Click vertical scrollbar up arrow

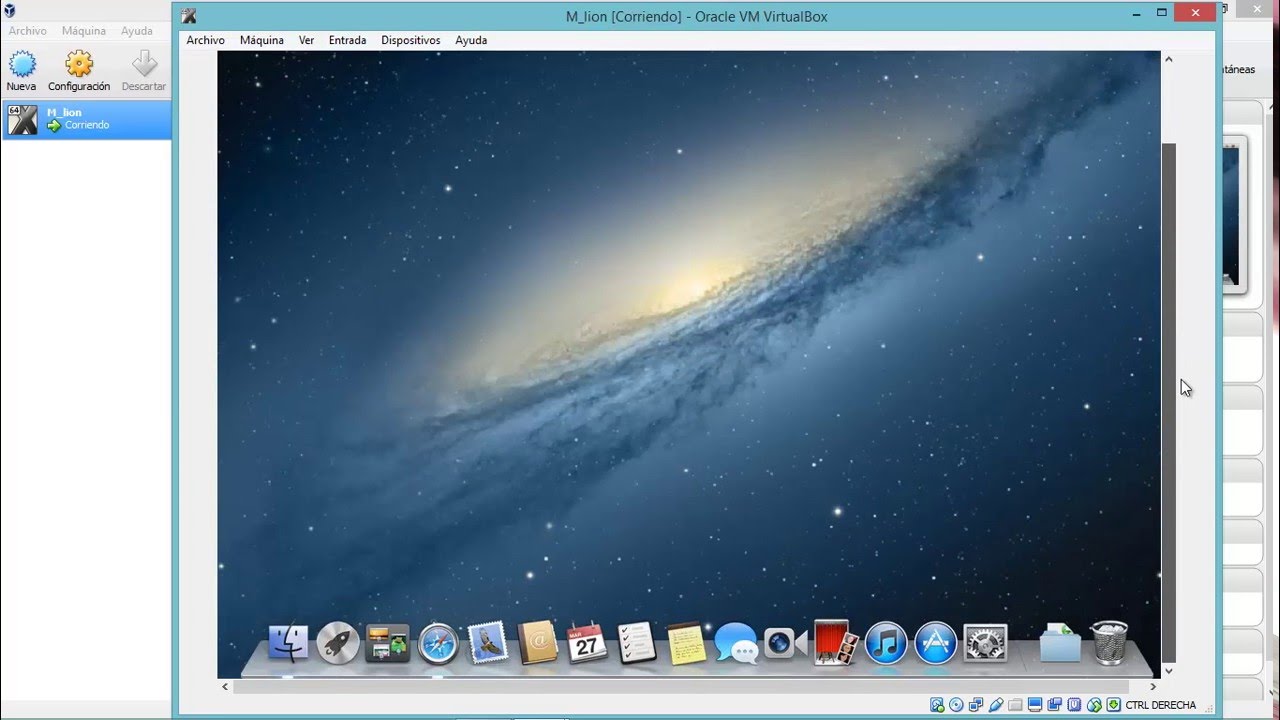point(1168,60)
